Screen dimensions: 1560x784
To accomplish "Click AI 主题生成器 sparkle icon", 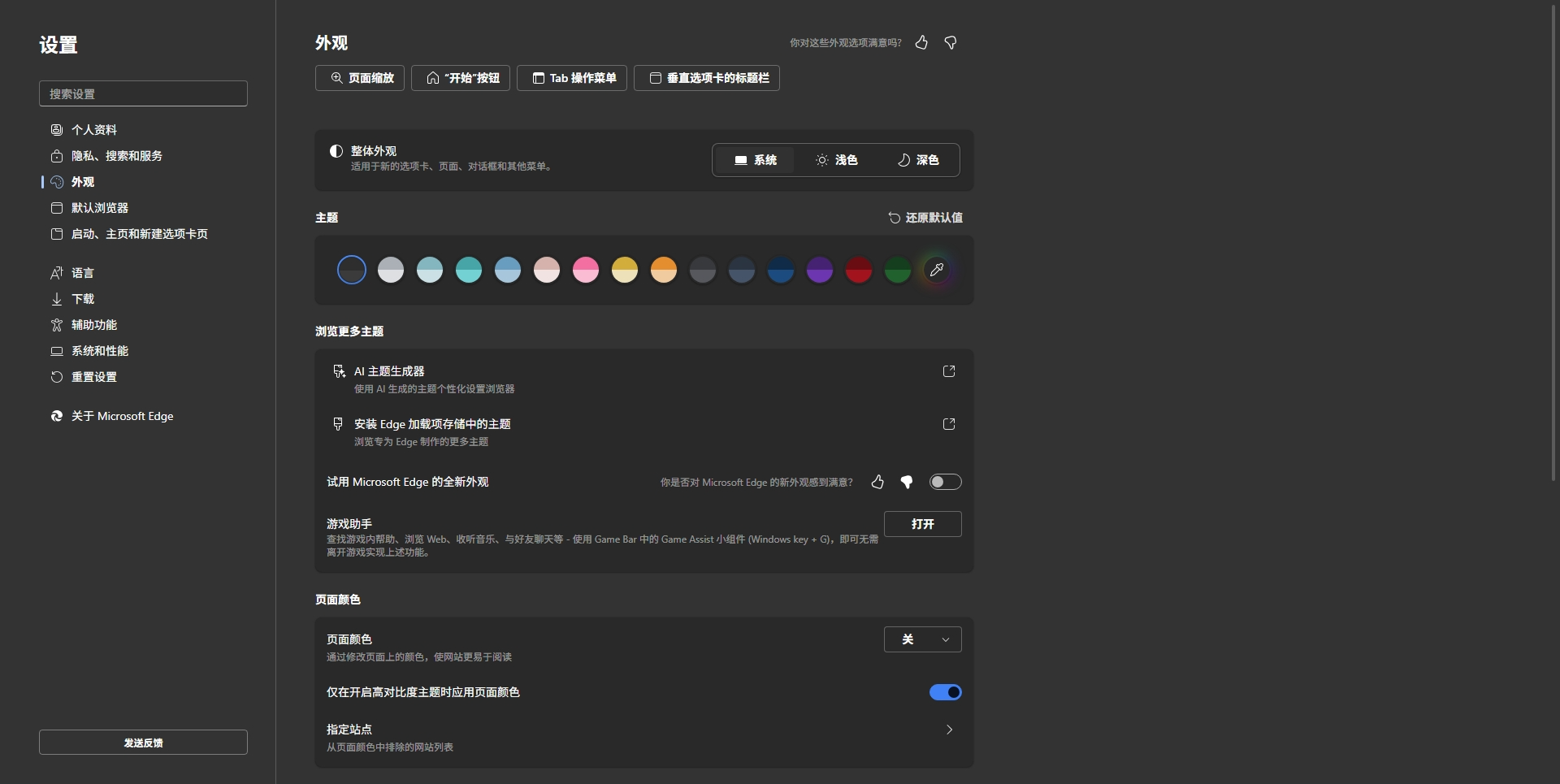I will (339, 371).
